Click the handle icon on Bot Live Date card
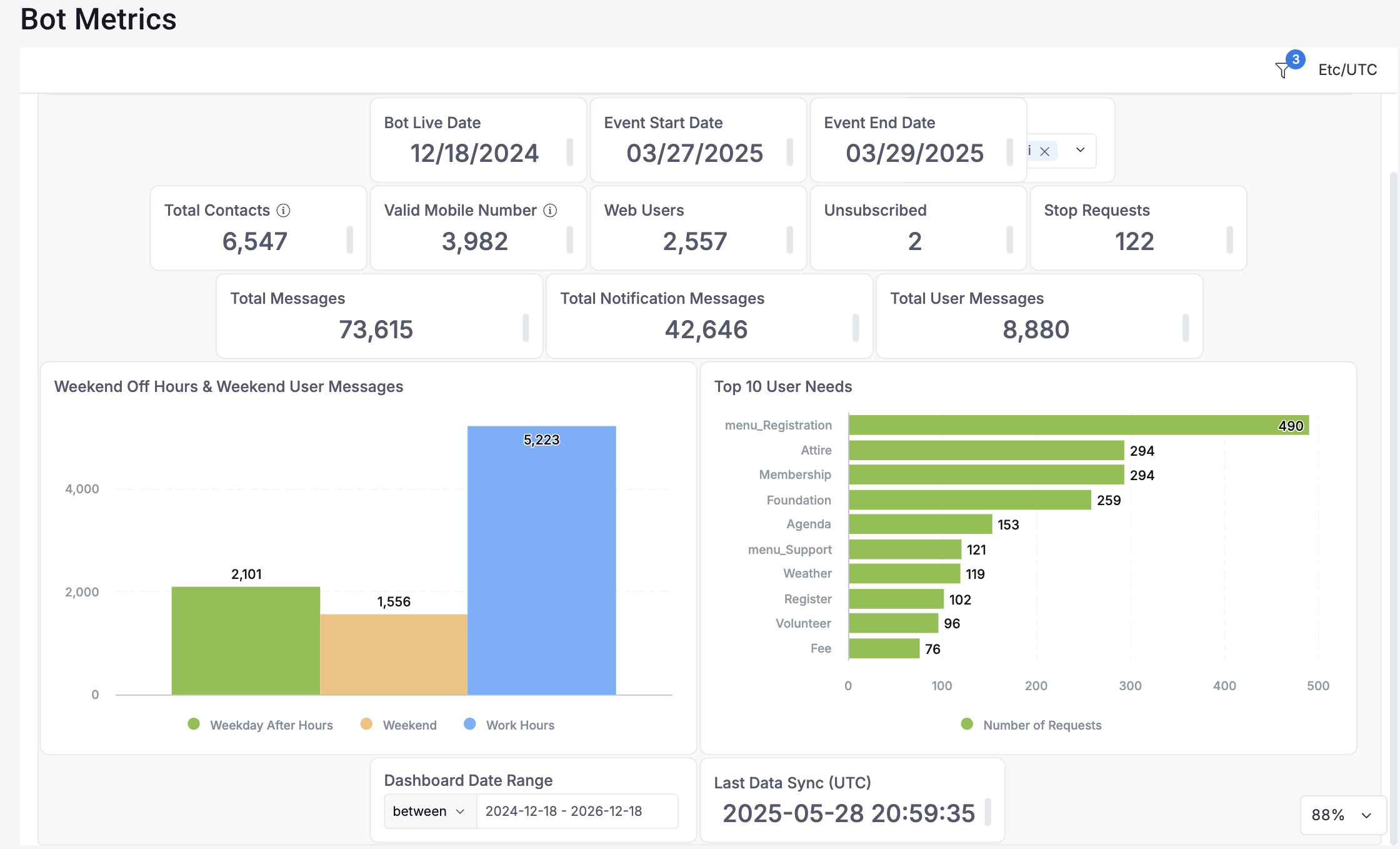Image resolution: width=1400 pixels, height=849 pixels. point(569,153)
